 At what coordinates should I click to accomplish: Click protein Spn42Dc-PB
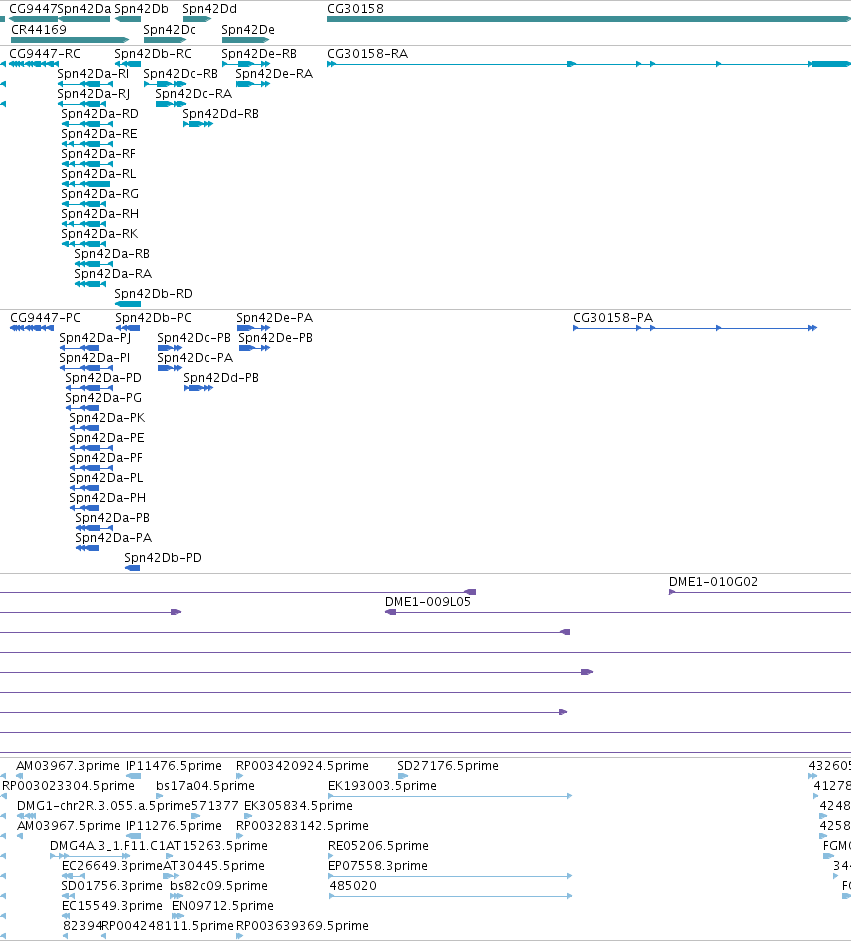(194, 337)
